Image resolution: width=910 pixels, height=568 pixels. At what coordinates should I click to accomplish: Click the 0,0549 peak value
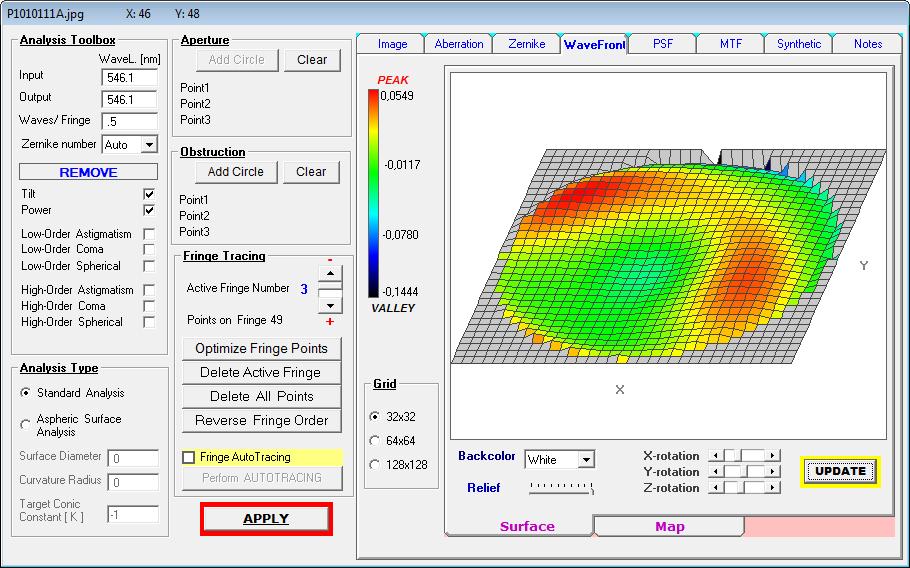coord(397,96)
